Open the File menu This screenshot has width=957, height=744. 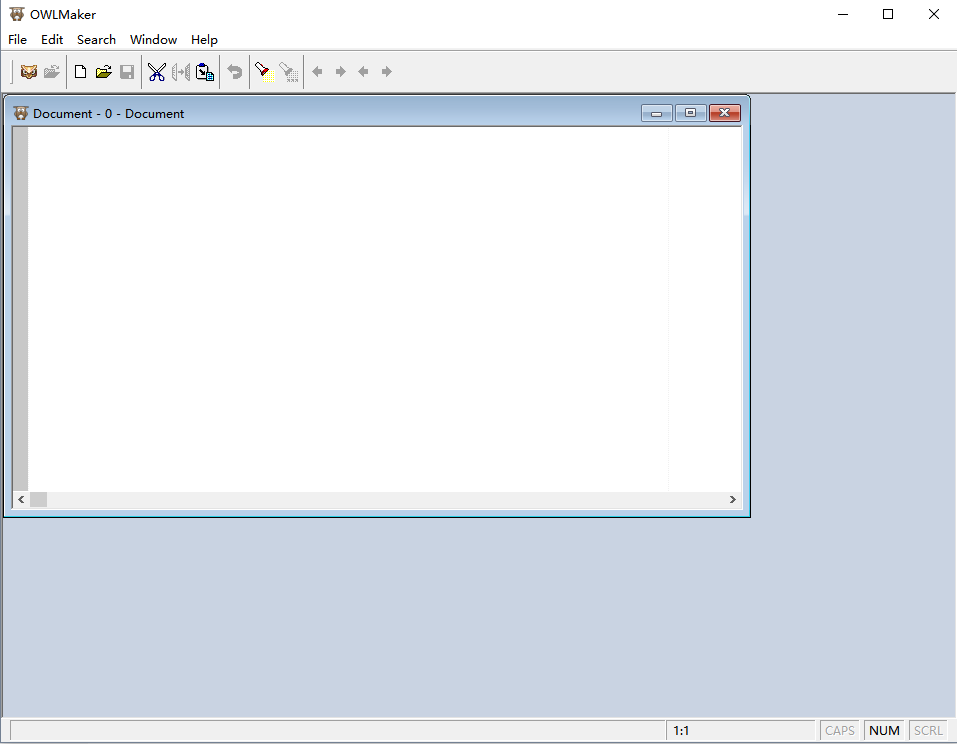click(x=17, y=40)
